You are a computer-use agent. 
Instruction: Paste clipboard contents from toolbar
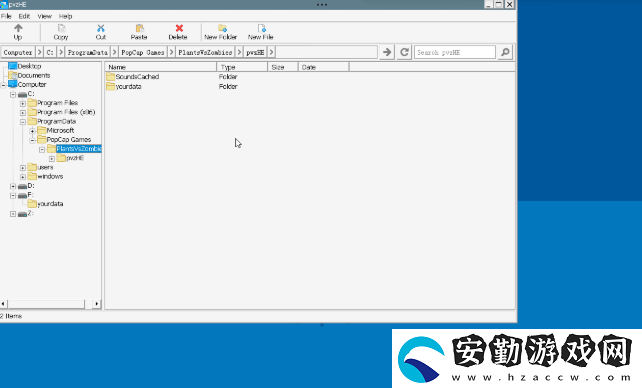[139, 32]
